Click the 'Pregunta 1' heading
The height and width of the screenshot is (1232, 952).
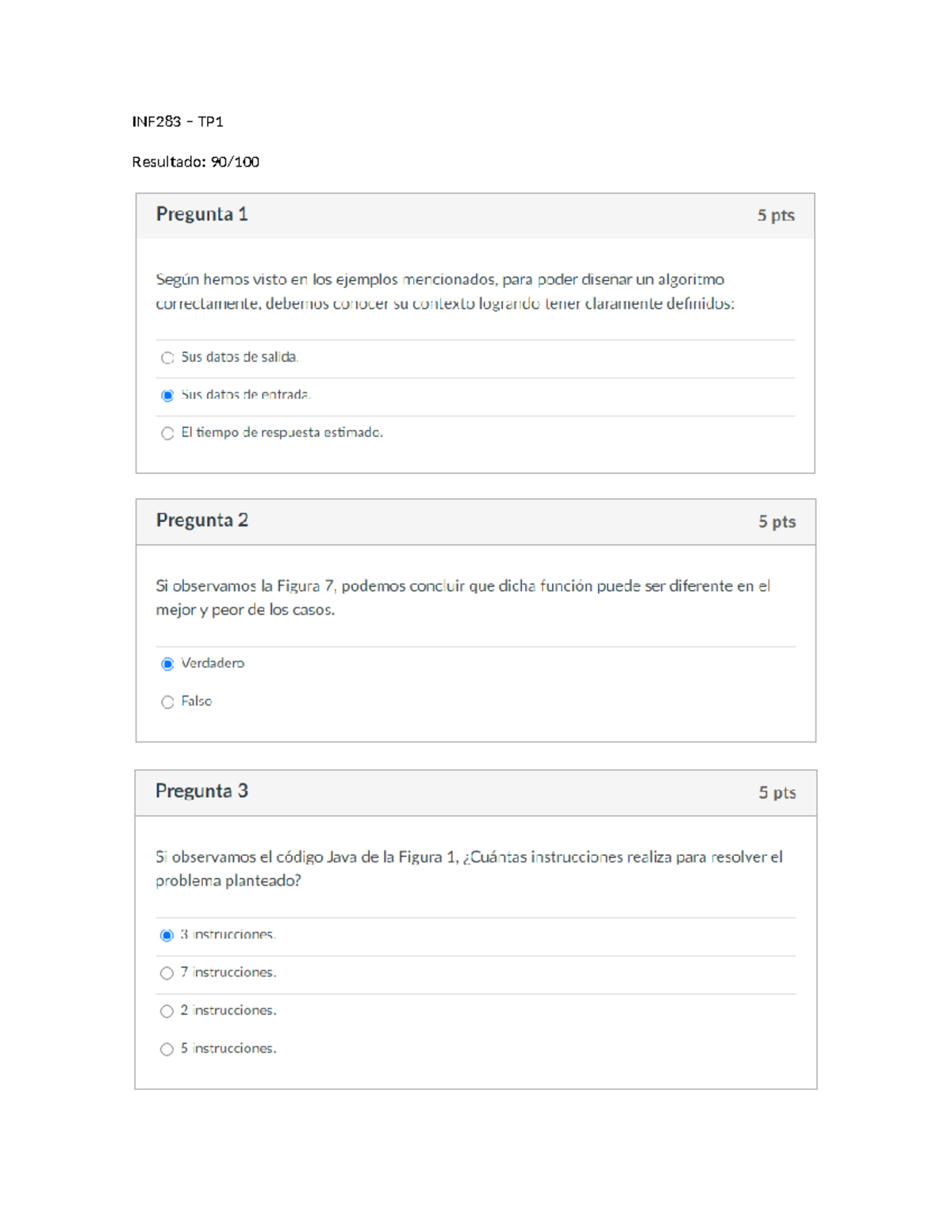202,214
